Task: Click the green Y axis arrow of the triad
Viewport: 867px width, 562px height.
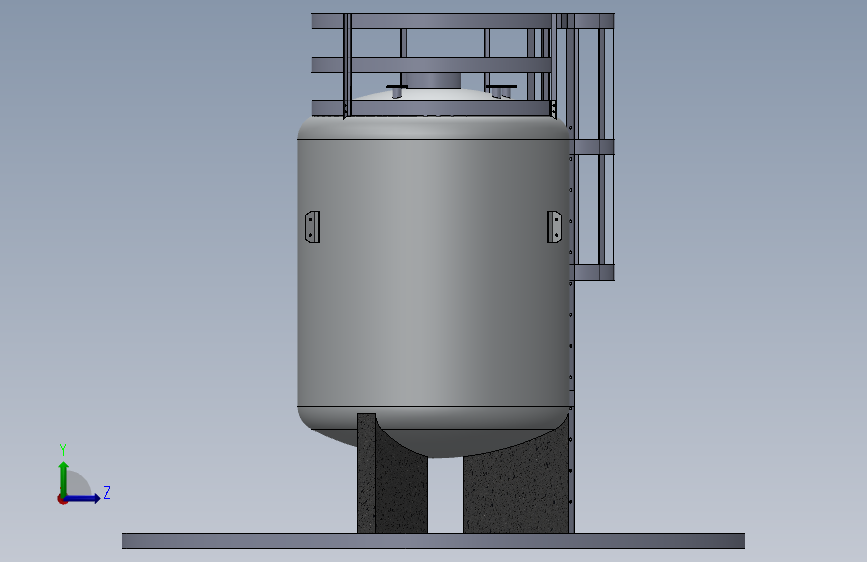Action: tap(64, 478)
